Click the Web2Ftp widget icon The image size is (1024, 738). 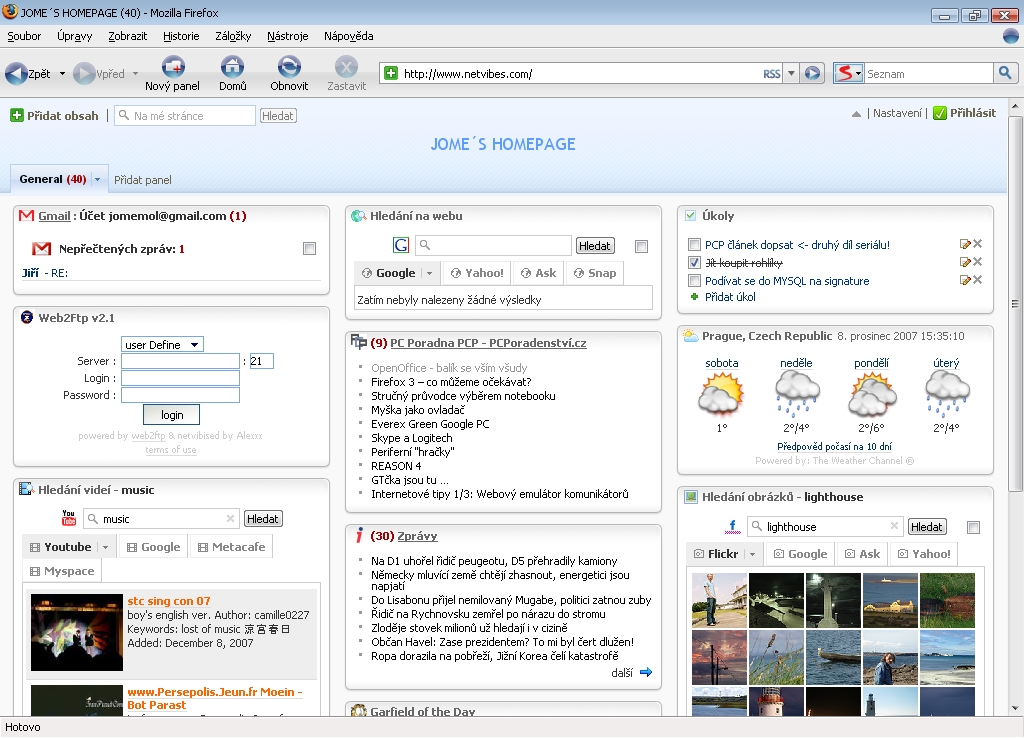coord(27,318)
